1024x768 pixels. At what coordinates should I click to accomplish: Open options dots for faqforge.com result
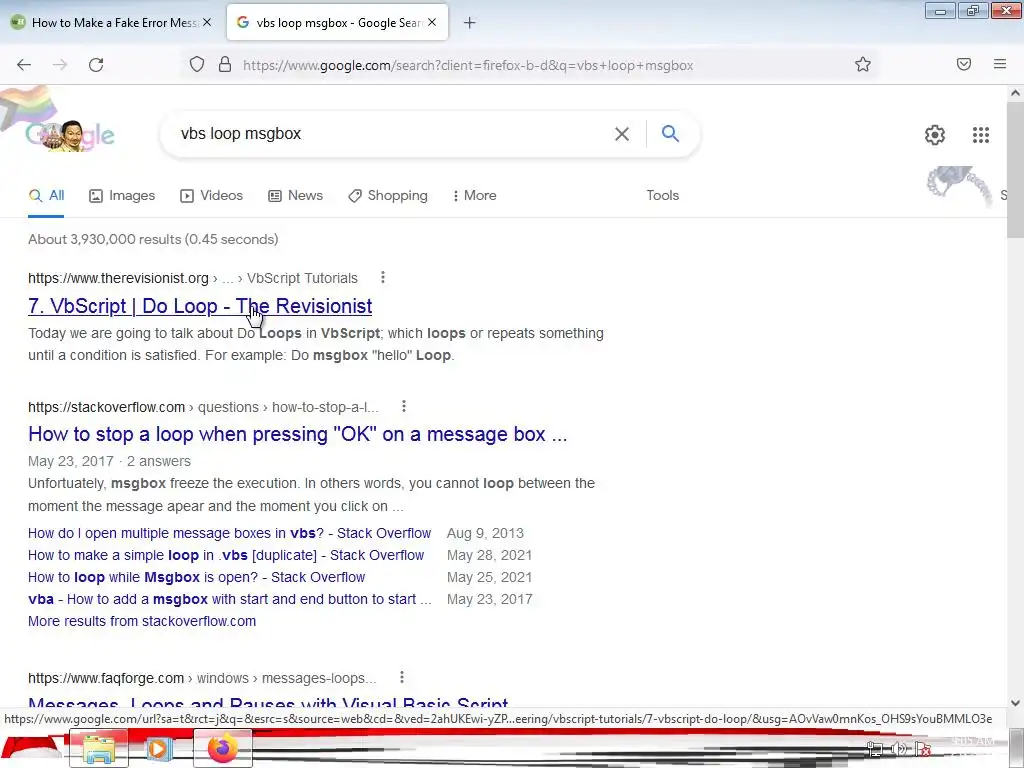[402, 677]
